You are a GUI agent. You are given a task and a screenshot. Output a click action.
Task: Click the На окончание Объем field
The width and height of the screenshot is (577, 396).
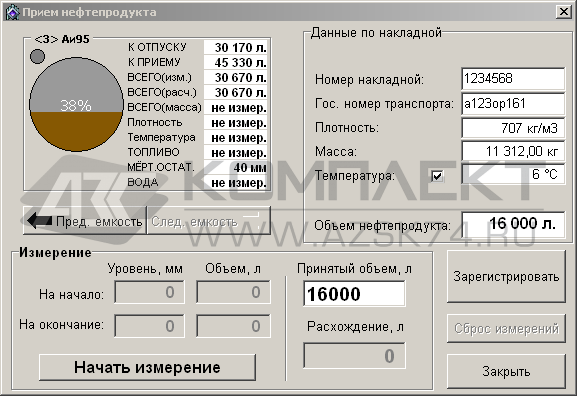(233, 326)
